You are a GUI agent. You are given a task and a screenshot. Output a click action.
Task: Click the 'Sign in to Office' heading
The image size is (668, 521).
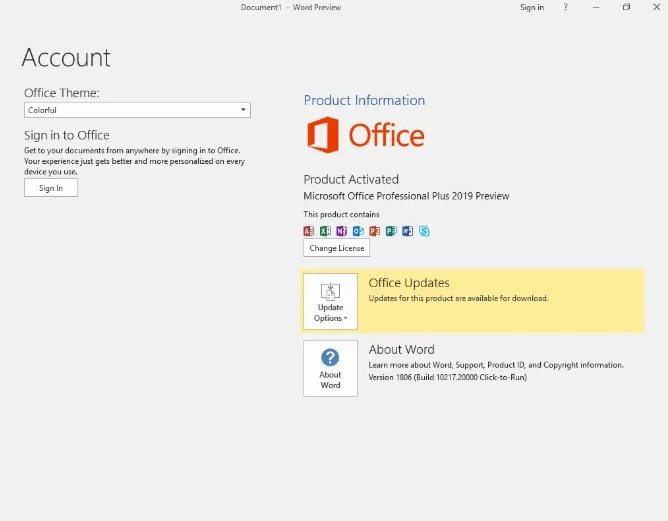(x=67, y=135)
